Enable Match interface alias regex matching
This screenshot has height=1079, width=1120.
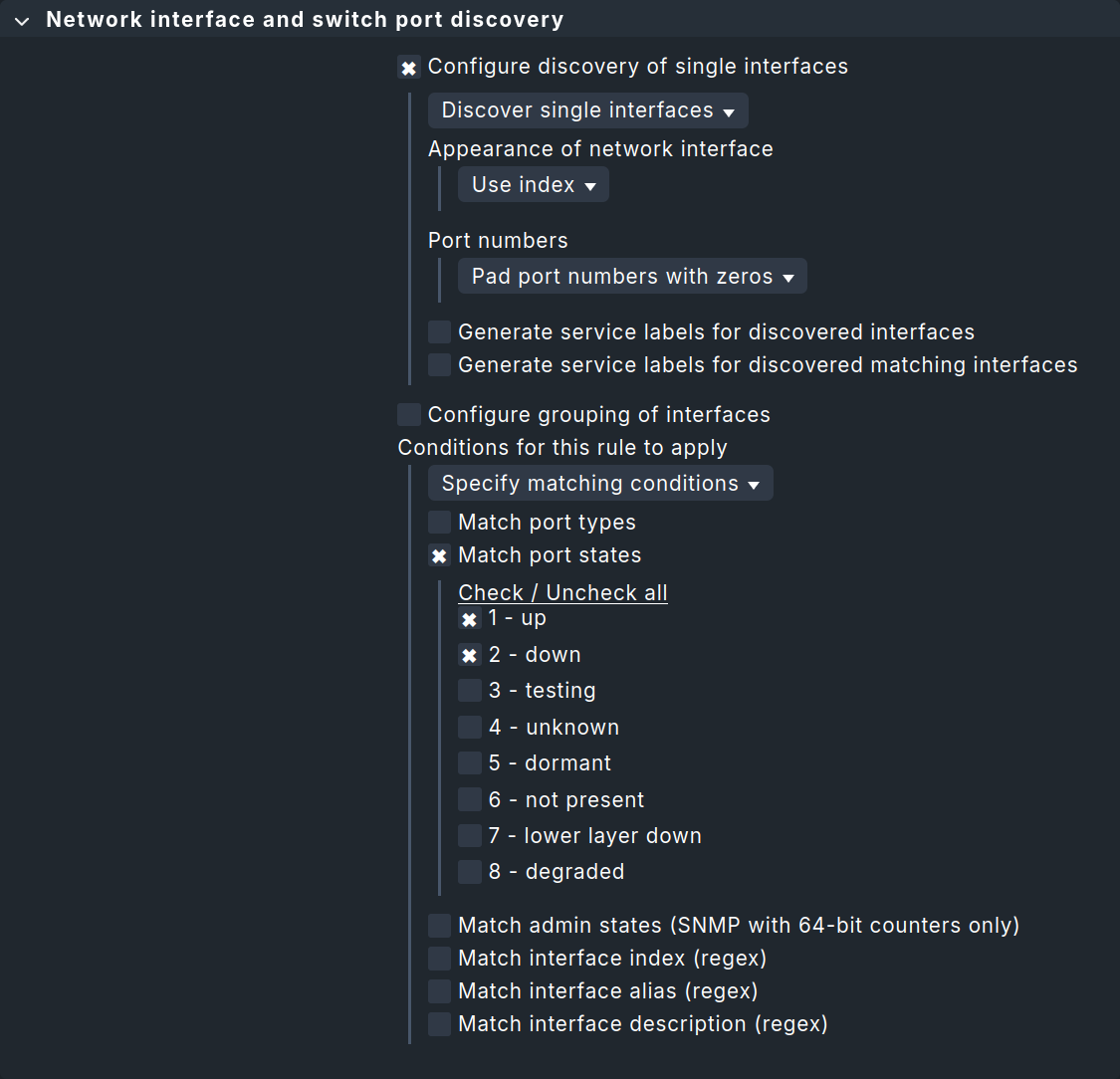point(439,990)
